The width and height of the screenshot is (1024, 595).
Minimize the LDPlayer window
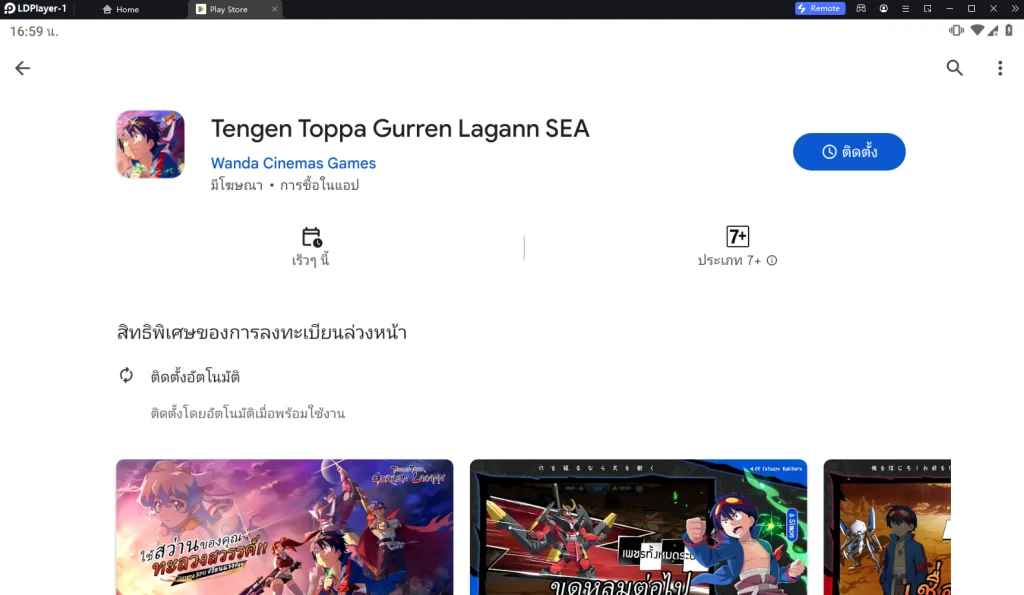point(950,8)
